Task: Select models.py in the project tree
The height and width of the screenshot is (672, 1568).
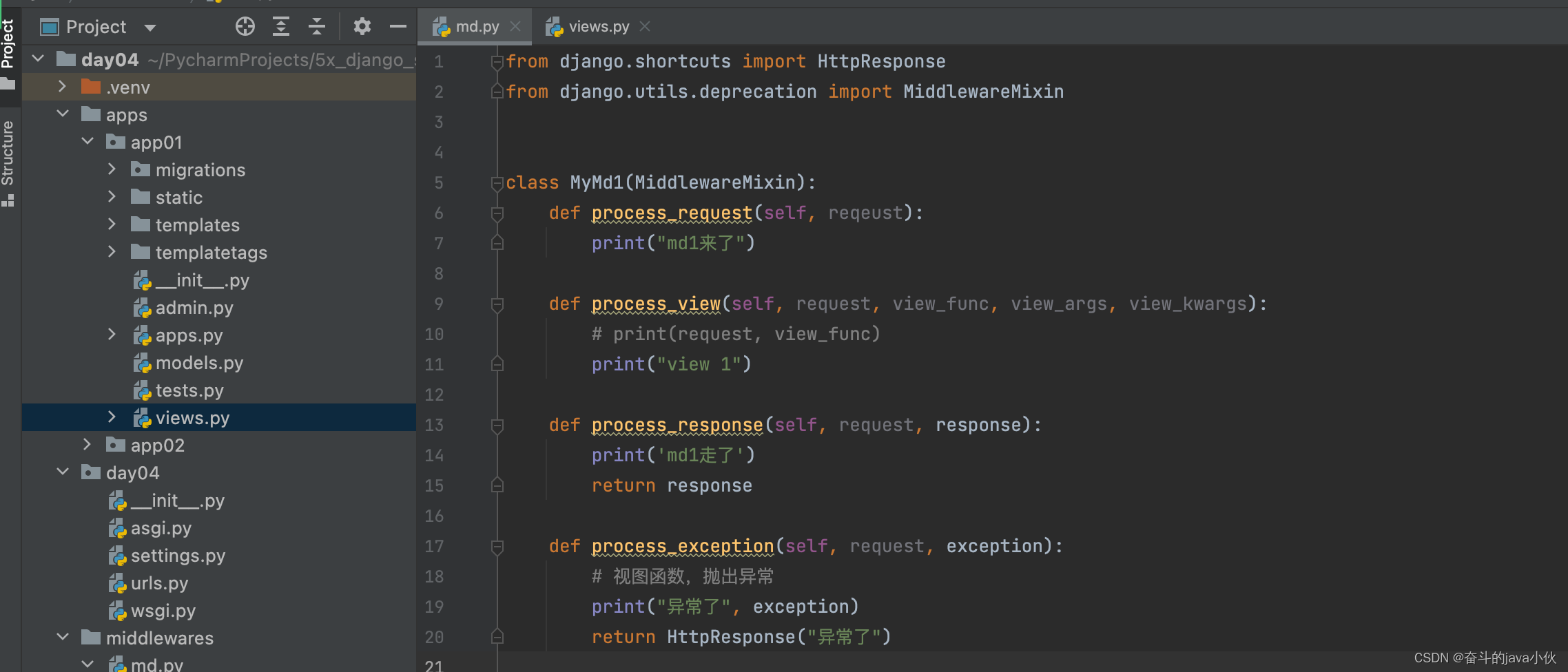Action: click(219, 363)
